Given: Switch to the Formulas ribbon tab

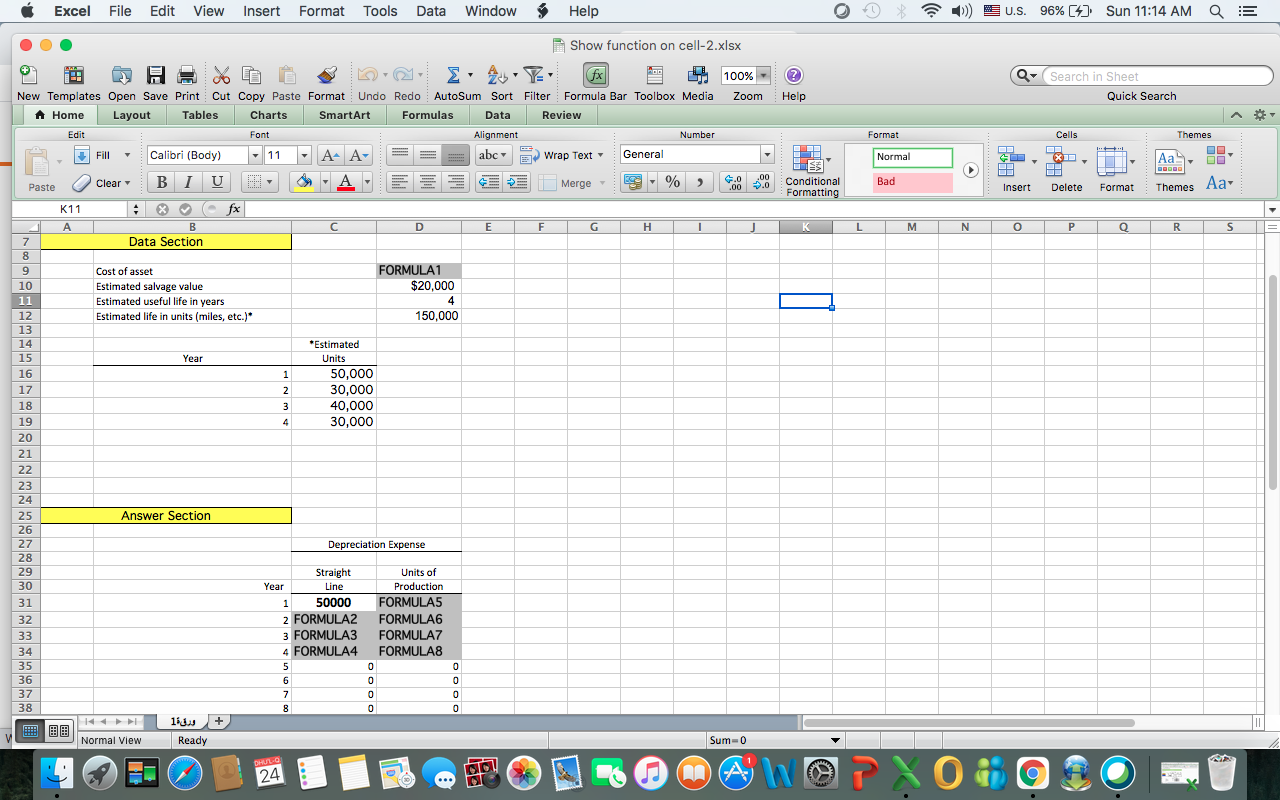Looking at the screenshot, I should click(x=427, y=115).
